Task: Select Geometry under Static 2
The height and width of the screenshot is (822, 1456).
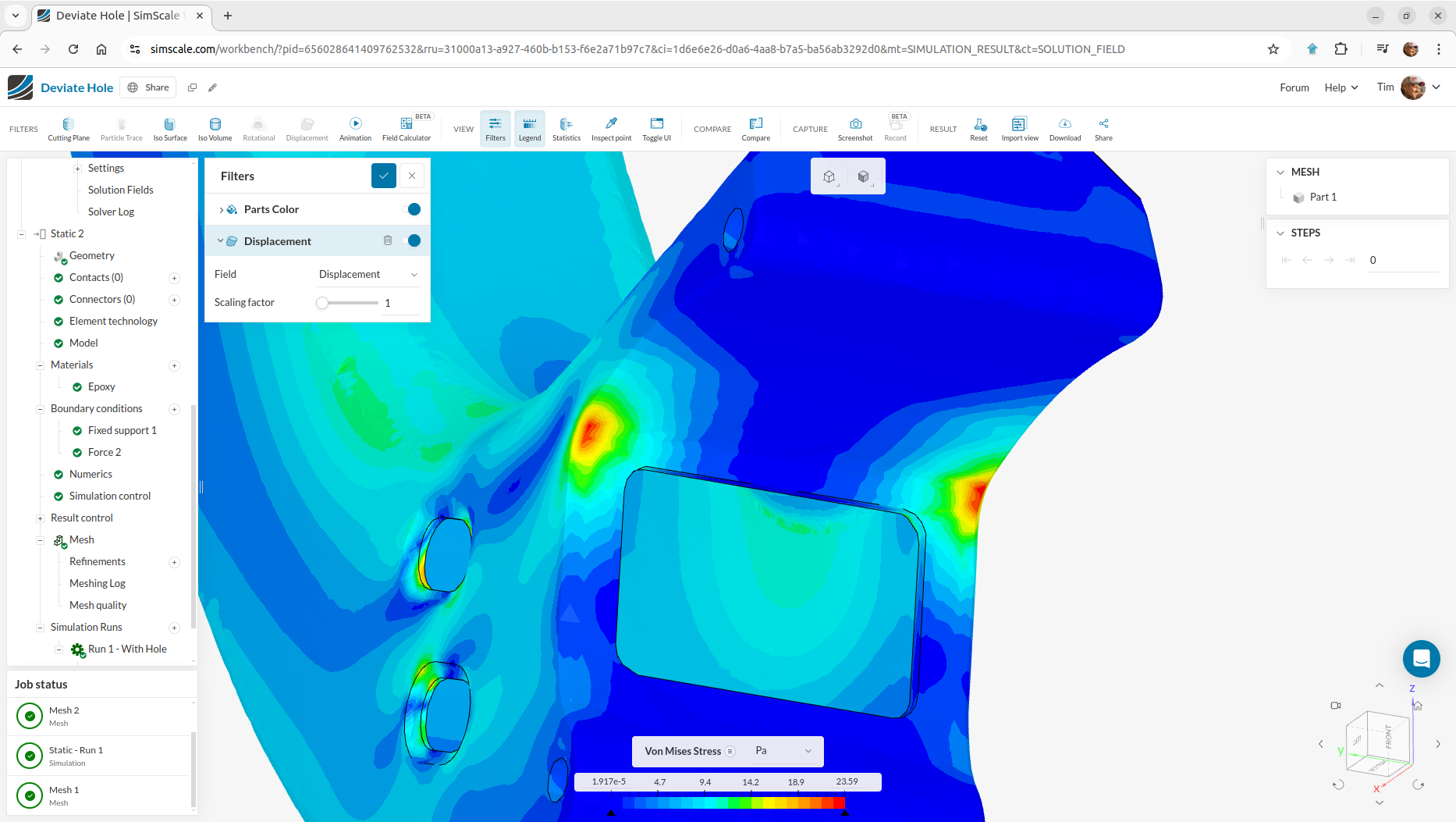Action: (91, 255)
